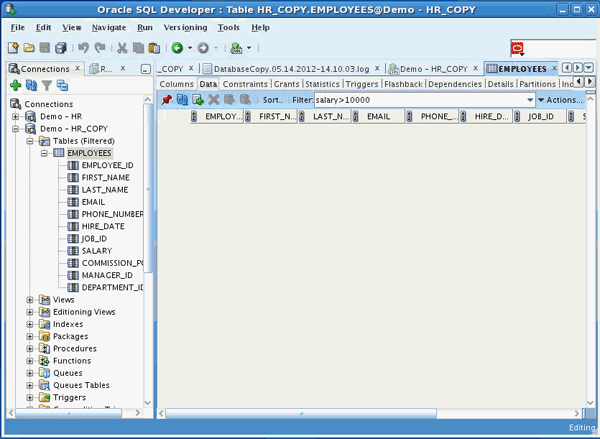Image resolution: width=600 pixels, height=439 pixels.
Task: Click the Copy toolbar icon
Action: pyautogui.click(x=138, y=48)
